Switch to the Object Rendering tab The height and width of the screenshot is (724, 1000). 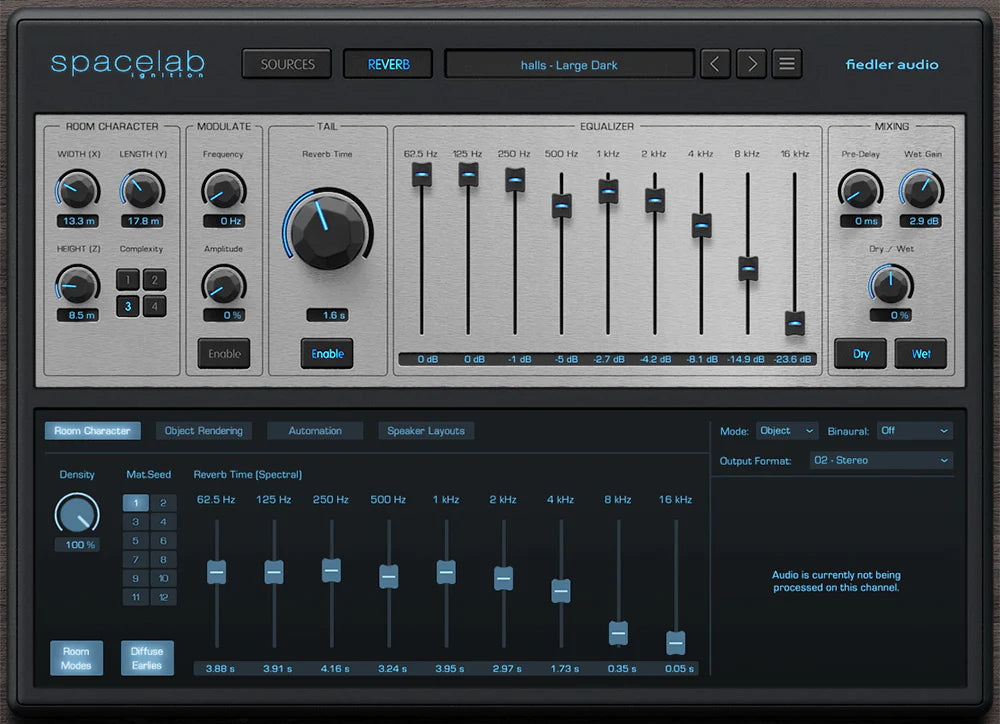(204, 431)
